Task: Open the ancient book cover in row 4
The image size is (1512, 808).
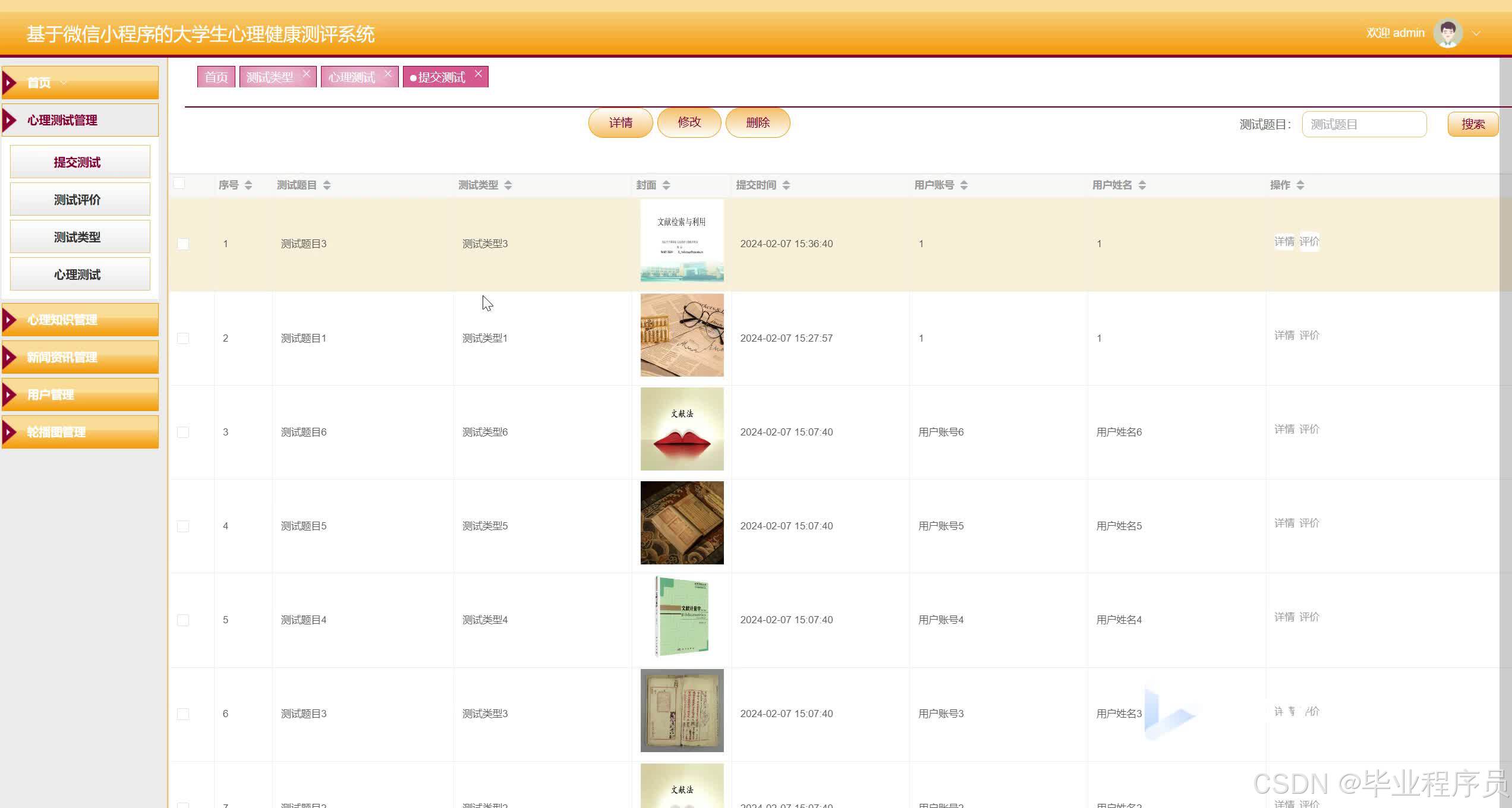Action: pyautogui.click(x=682, y=523)
